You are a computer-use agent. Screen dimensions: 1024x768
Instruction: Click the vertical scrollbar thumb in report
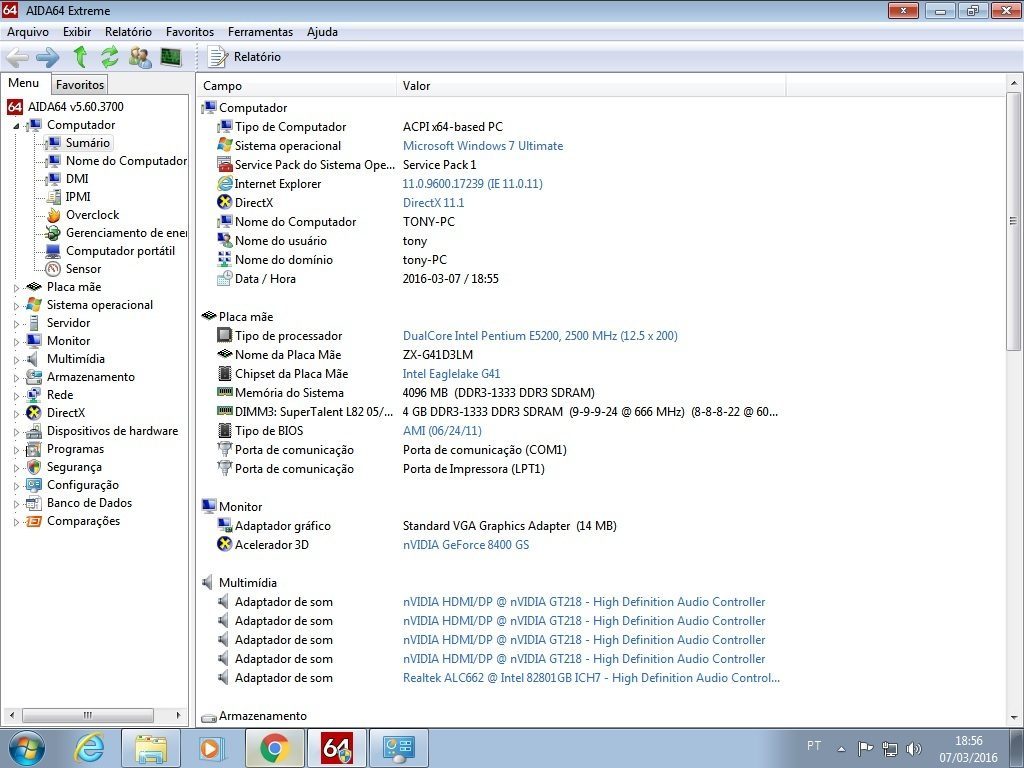click(x=1013, y=221)
